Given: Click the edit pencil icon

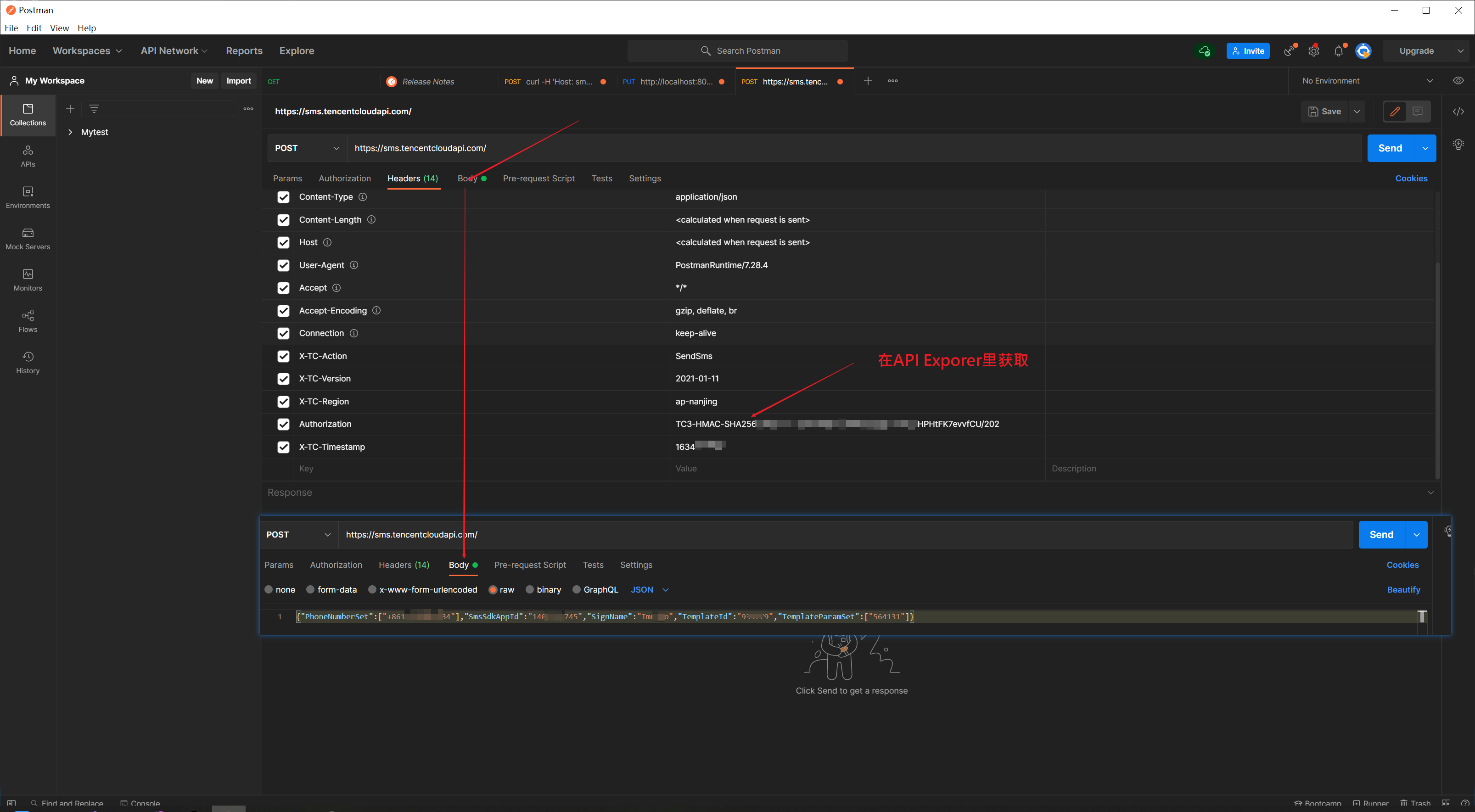Looking at the screenshot, I should pyautogui.click(x=1394, y=112).
